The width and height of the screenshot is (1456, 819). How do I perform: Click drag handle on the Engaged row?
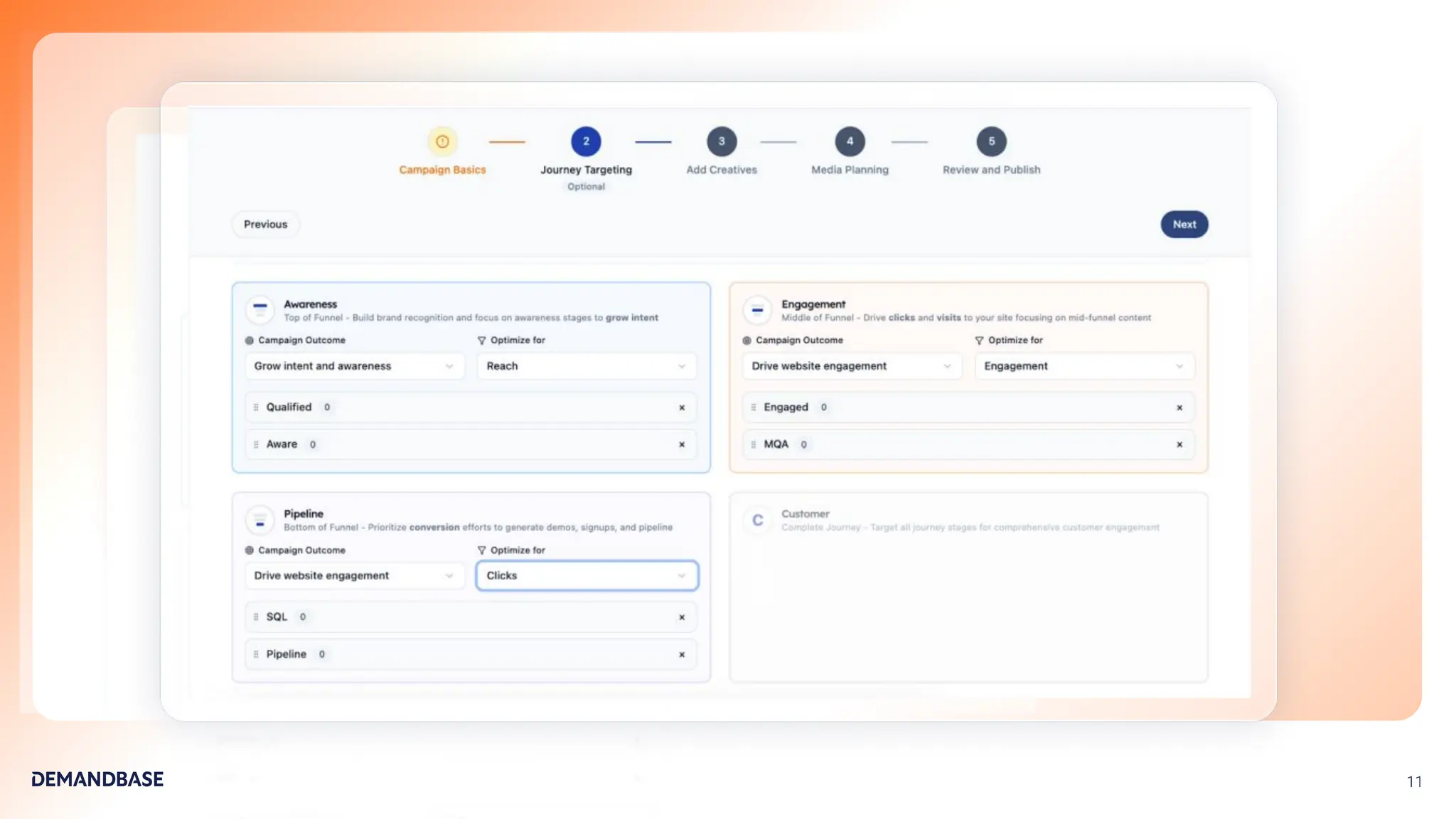pyautogui.click(x=754, y=407)
